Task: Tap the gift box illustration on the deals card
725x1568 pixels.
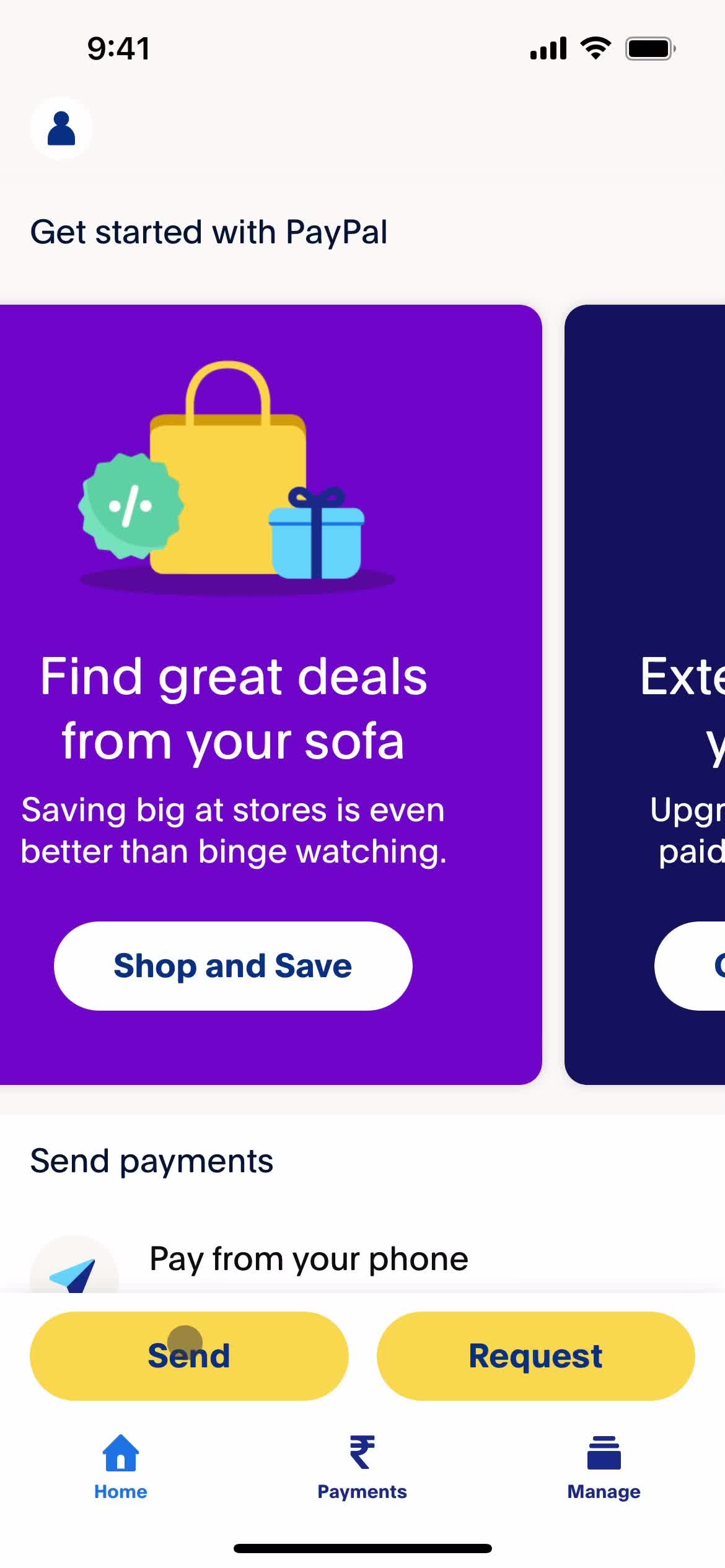Action: coord(318,539)
